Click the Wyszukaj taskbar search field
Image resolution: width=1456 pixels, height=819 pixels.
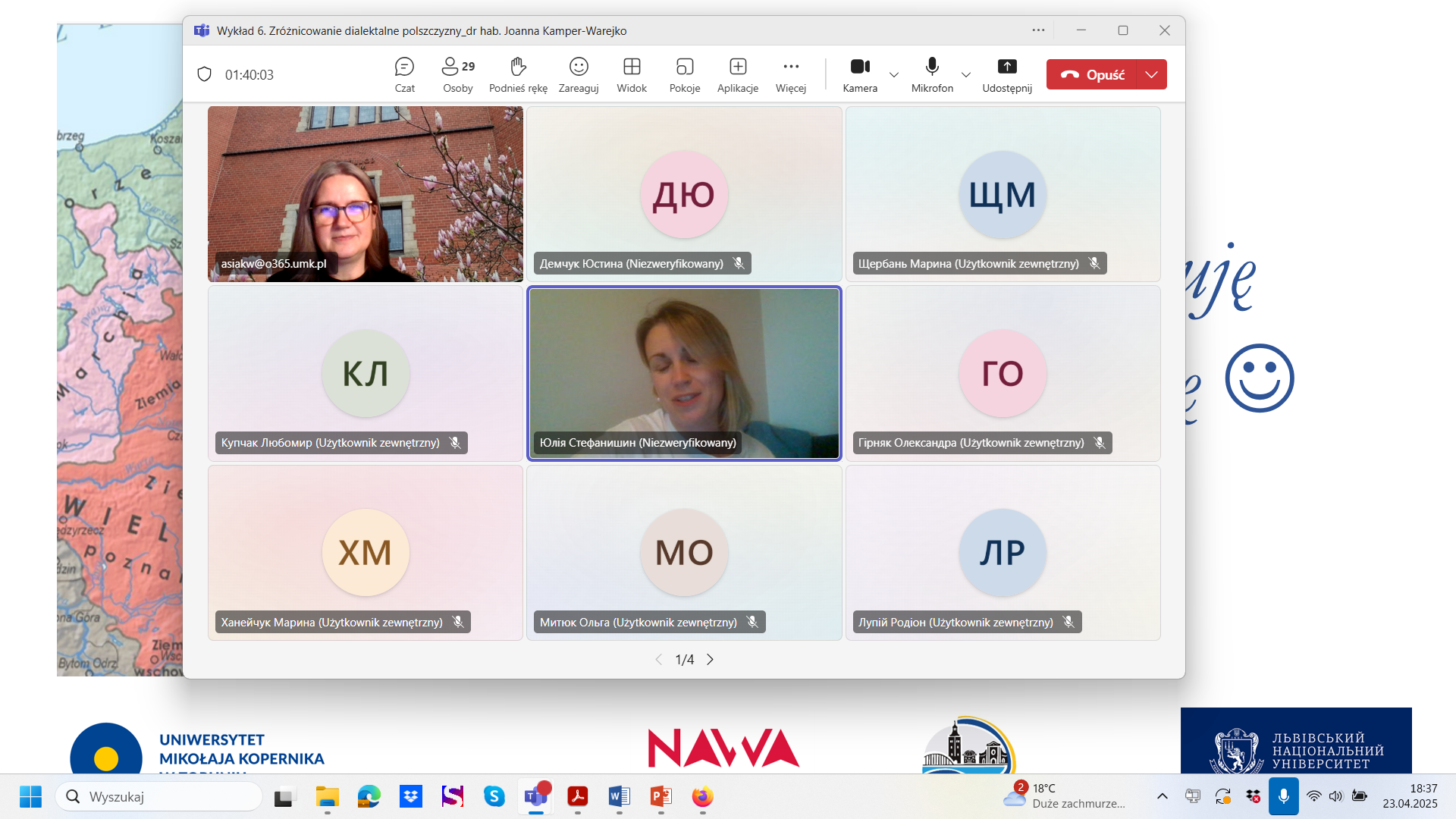click(159, 796)
